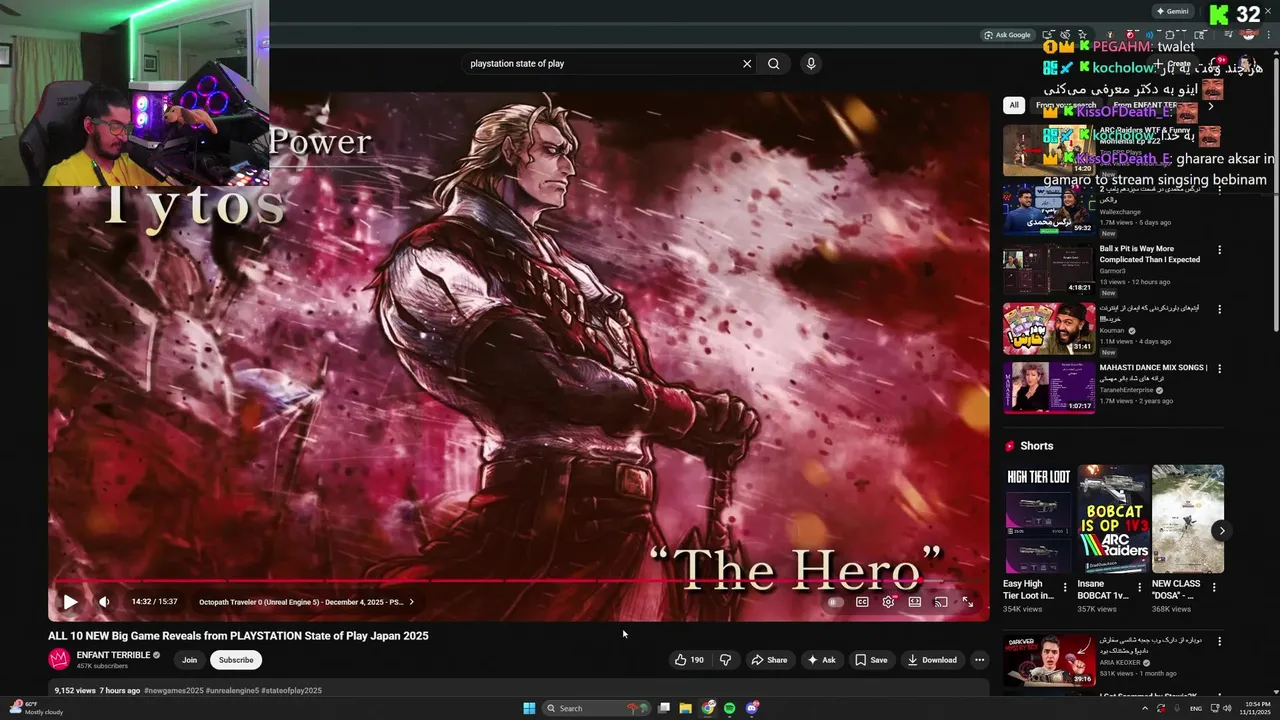Click the Join channel button
Viewport: 1280px width, 720px height.
[189, 660]
